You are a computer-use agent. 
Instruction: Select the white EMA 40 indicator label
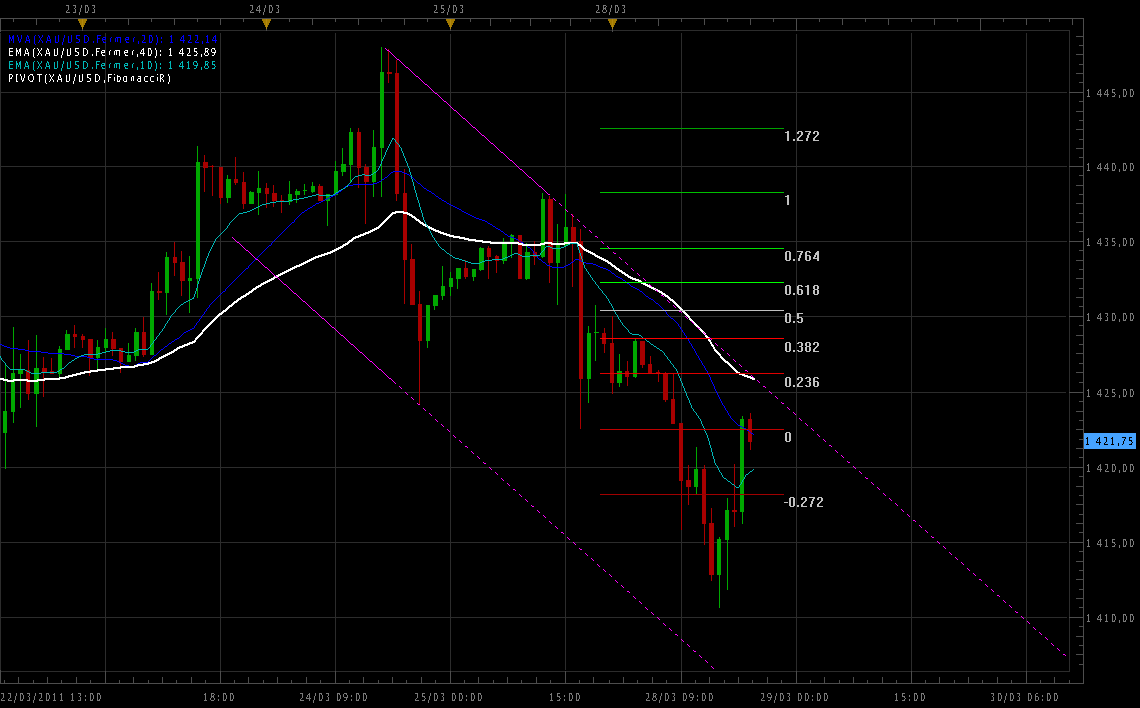112,52
